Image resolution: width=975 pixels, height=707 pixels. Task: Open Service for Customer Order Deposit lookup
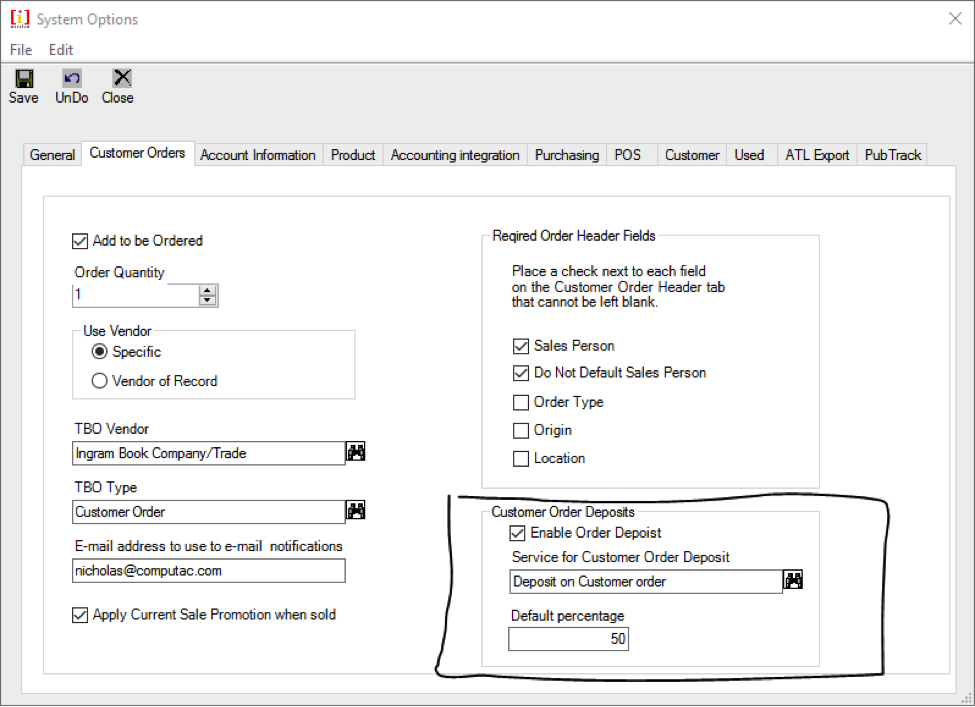coord(793,580)
